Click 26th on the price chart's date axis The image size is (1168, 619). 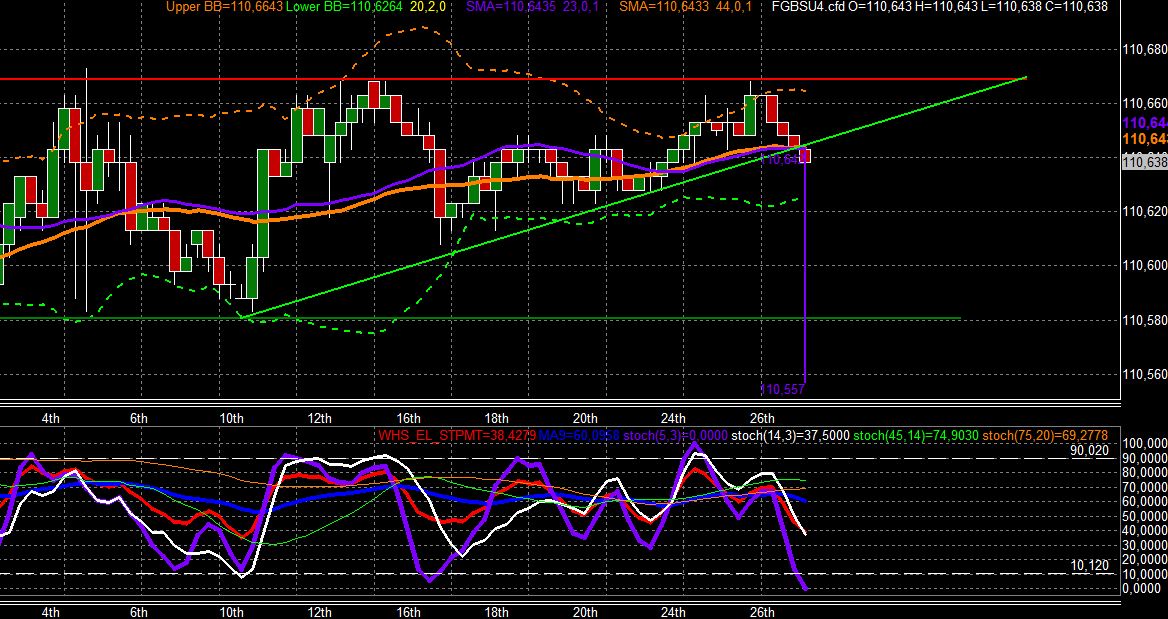(x=761, y=417)
